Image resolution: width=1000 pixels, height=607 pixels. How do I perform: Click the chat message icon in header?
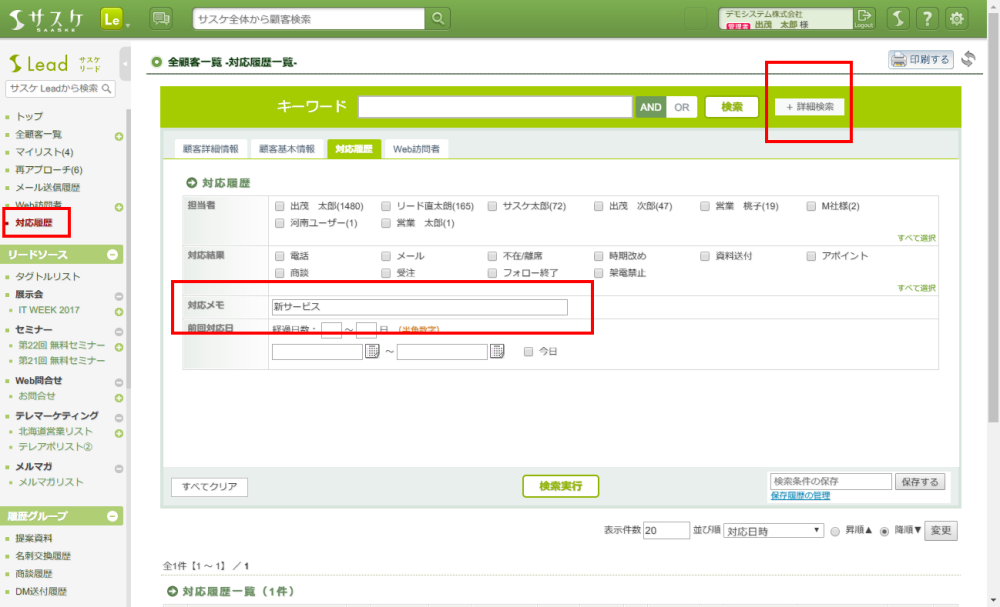pos(160,18)
